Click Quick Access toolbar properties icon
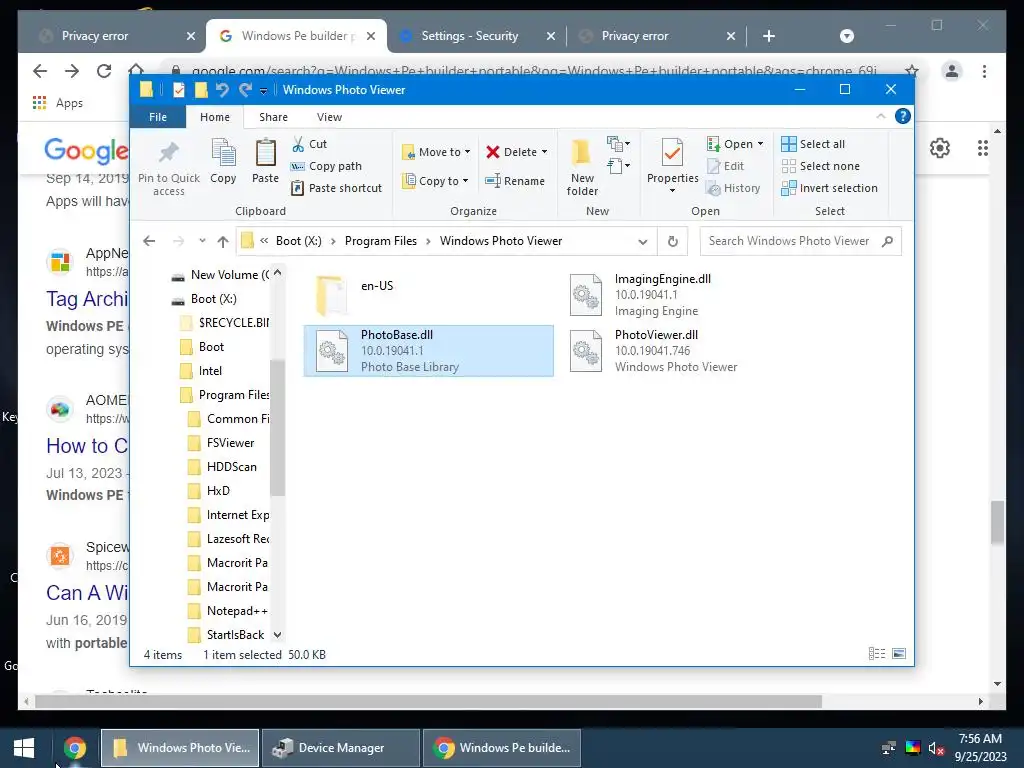Screen dimensions: 1024x768 [x=178, y=90]
